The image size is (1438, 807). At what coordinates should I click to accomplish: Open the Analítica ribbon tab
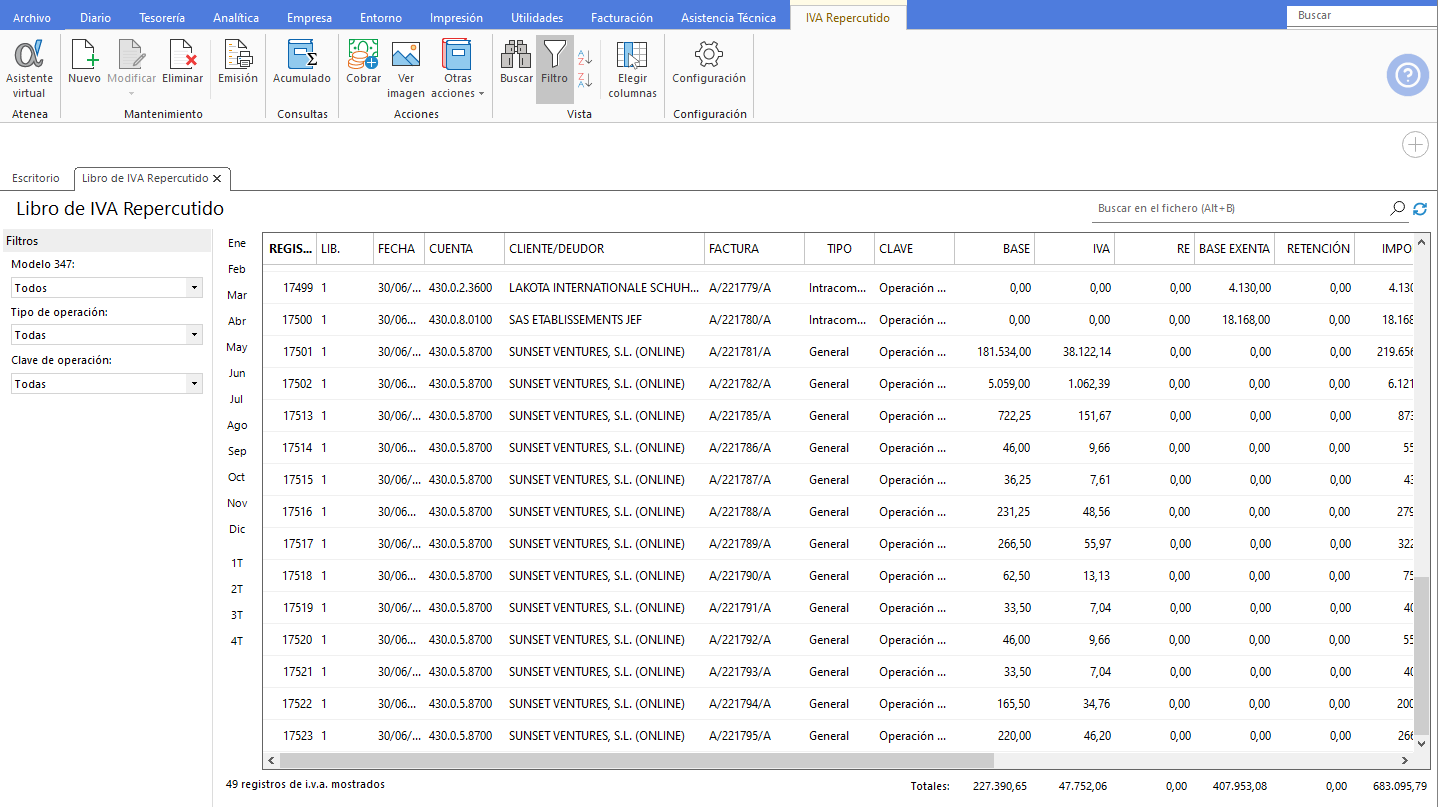(x=236, y=18)
